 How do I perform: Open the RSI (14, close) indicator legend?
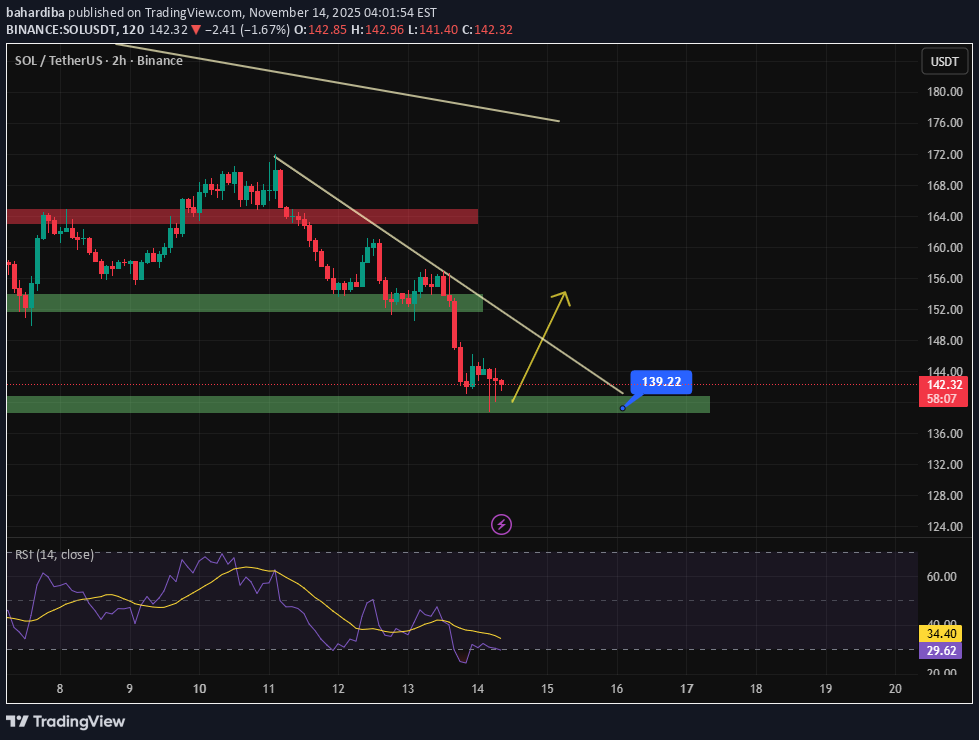pos(54,554)
